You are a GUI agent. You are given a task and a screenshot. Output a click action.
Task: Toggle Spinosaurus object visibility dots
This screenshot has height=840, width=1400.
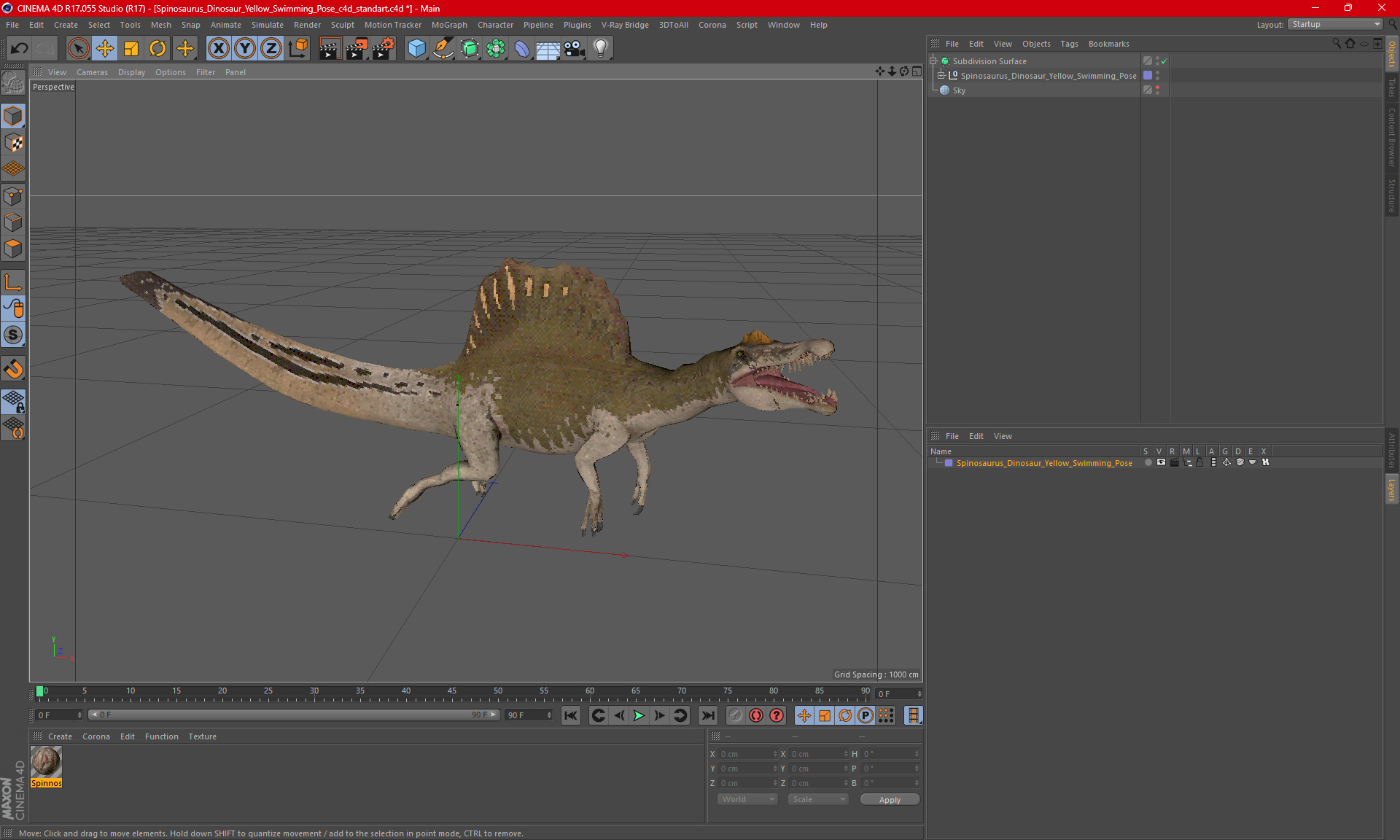click(1157, 76)
